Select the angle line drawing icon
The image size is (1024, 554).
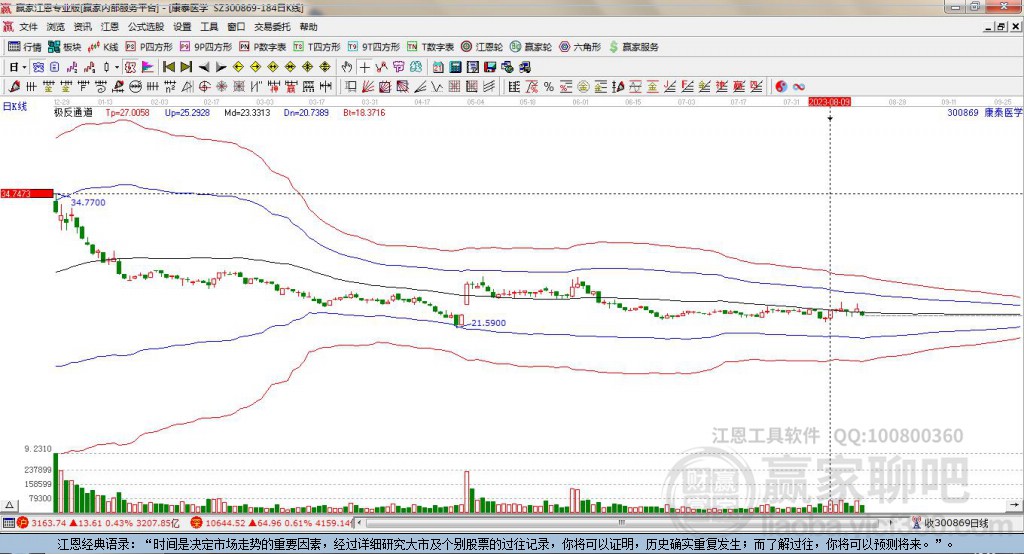420,86
